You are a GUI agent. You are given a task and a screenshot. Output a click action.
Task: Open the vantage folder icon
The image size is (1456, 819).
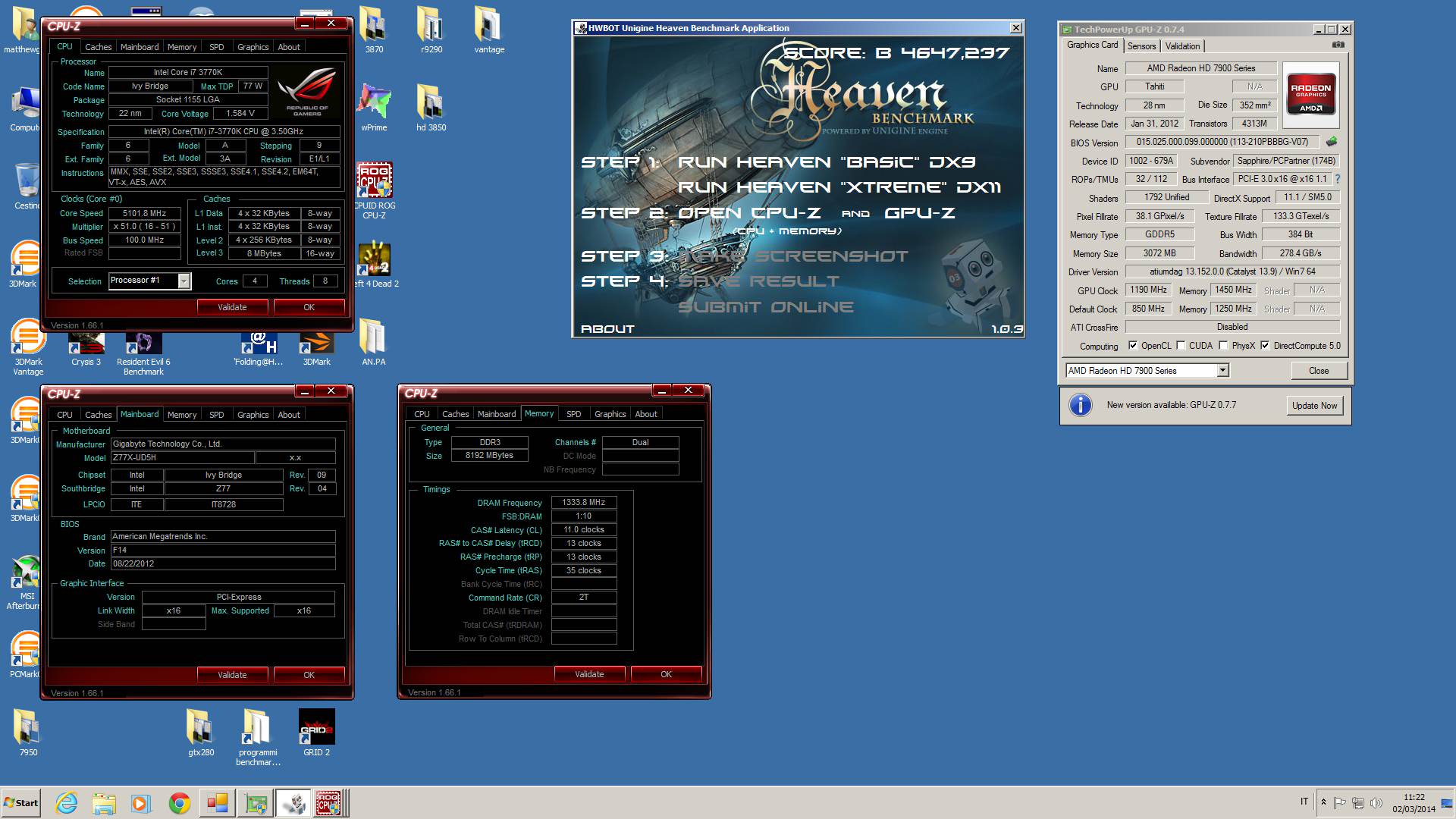(x=488, y=29)
